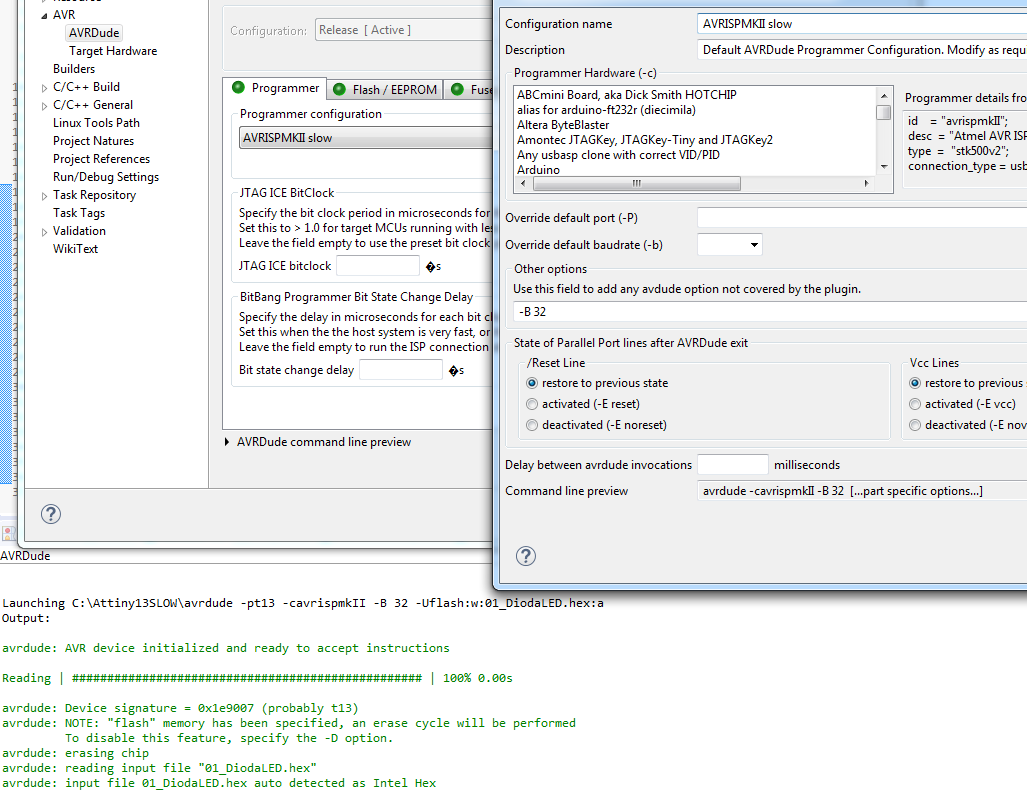Select Linux Tools Path tree item
The width and height of the screenshot is (1027, 791).
coord(96,123)
